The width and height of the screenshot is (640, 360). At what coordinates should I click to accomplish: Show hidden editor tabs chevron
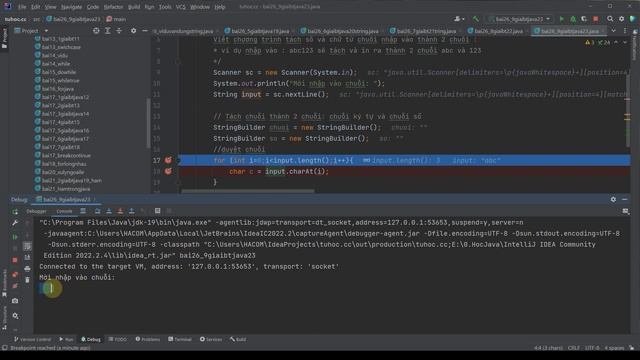(x=613, y=31)
